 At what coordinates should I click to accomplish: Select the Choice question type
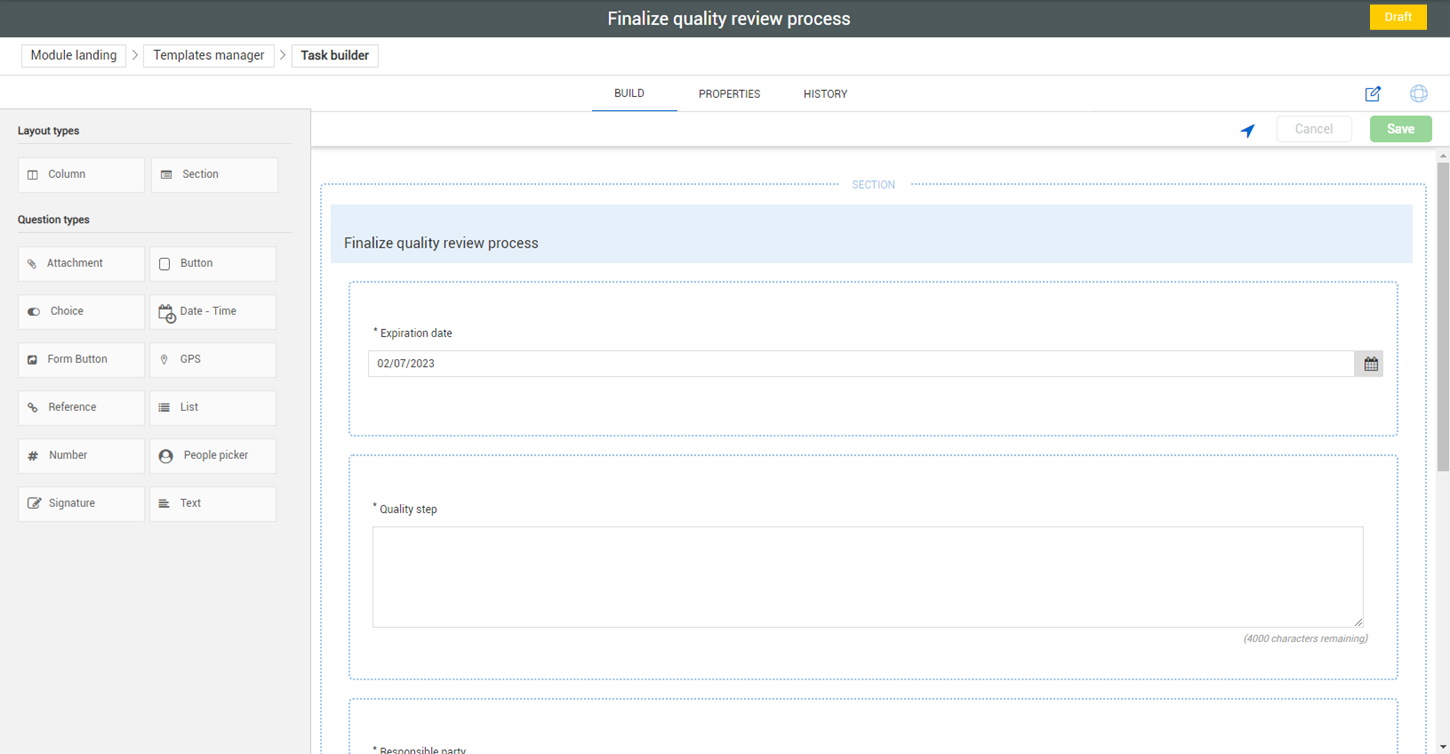click(81, 312)
